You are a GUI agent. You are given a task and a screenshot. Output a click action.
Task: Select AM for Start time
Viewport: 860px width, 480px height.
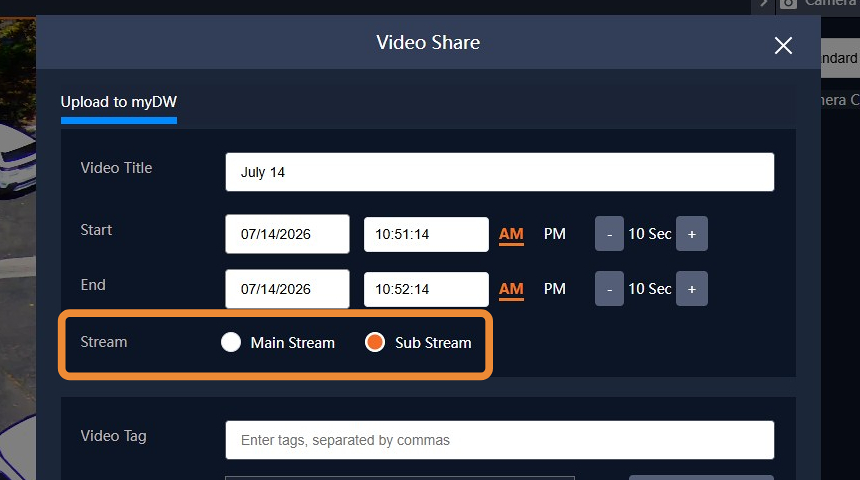[x=511, y=234]
